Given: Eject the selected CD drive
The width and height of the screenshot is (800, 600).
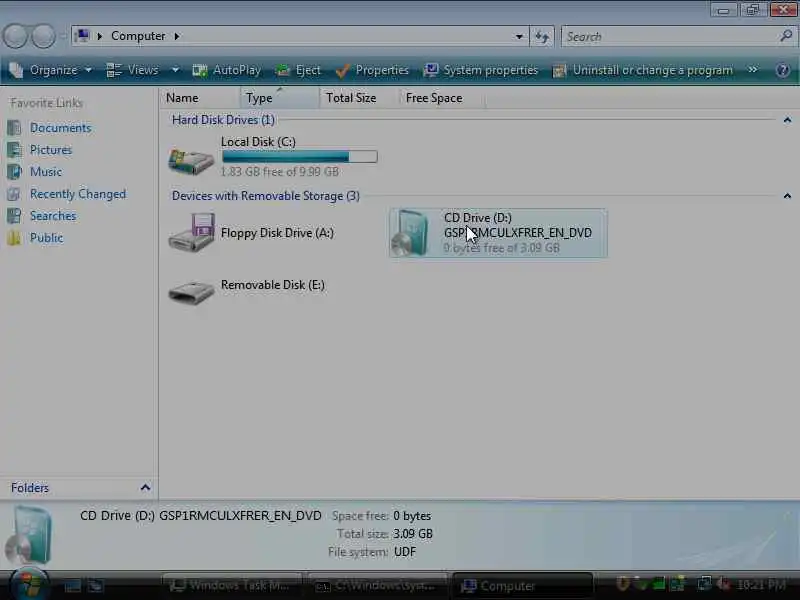Looking at the screenshot, I should pos(298,70).
